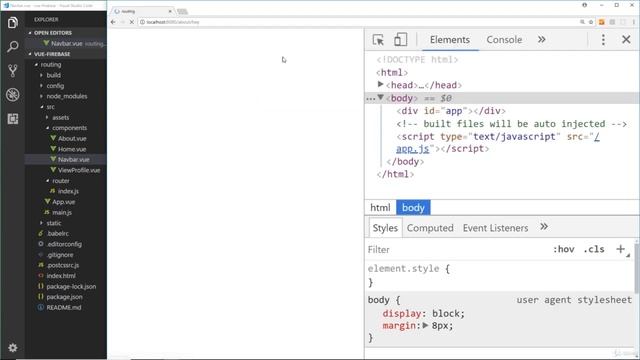Open a new browser tab
Image resolution: width=640 pixels, height=360 pixels.
click(182, 11)
